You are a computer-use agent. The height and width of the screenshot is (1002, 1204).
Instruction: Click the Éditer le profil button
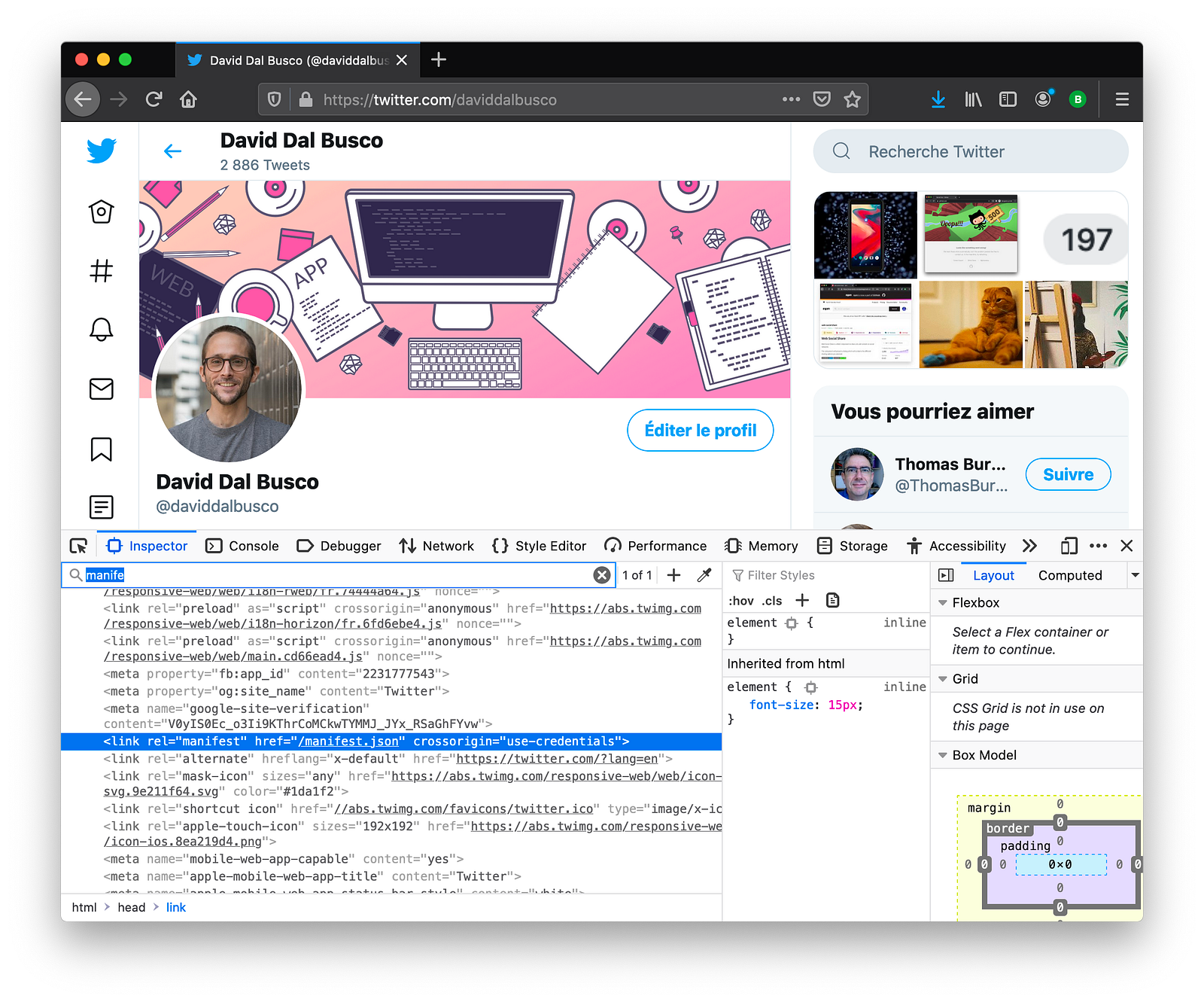pyautogui.click(x=700, y=431)
